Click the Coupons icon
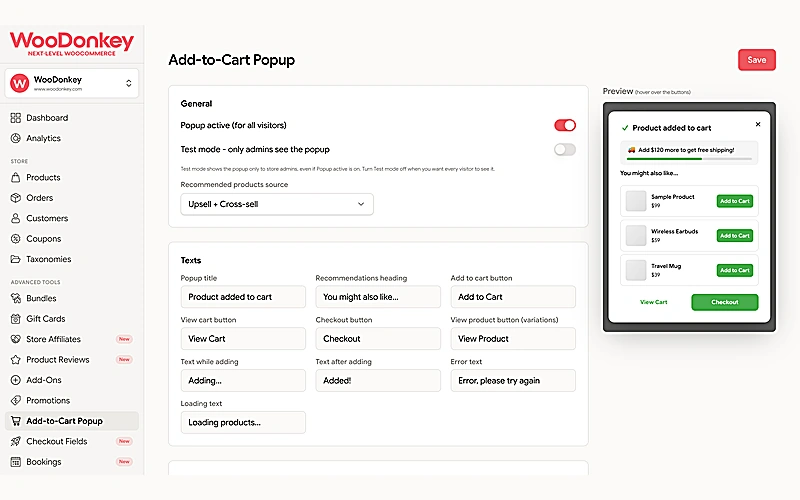This screenshot has height=500, width=800. pos(16,239)
